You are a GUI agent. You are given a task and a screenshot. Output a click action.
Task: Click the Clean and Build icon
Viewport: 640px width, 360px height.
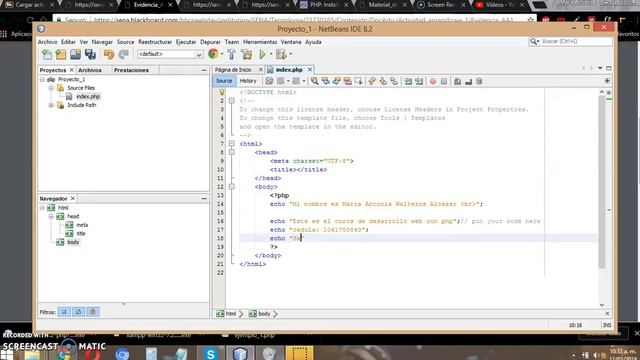(247, 54)
